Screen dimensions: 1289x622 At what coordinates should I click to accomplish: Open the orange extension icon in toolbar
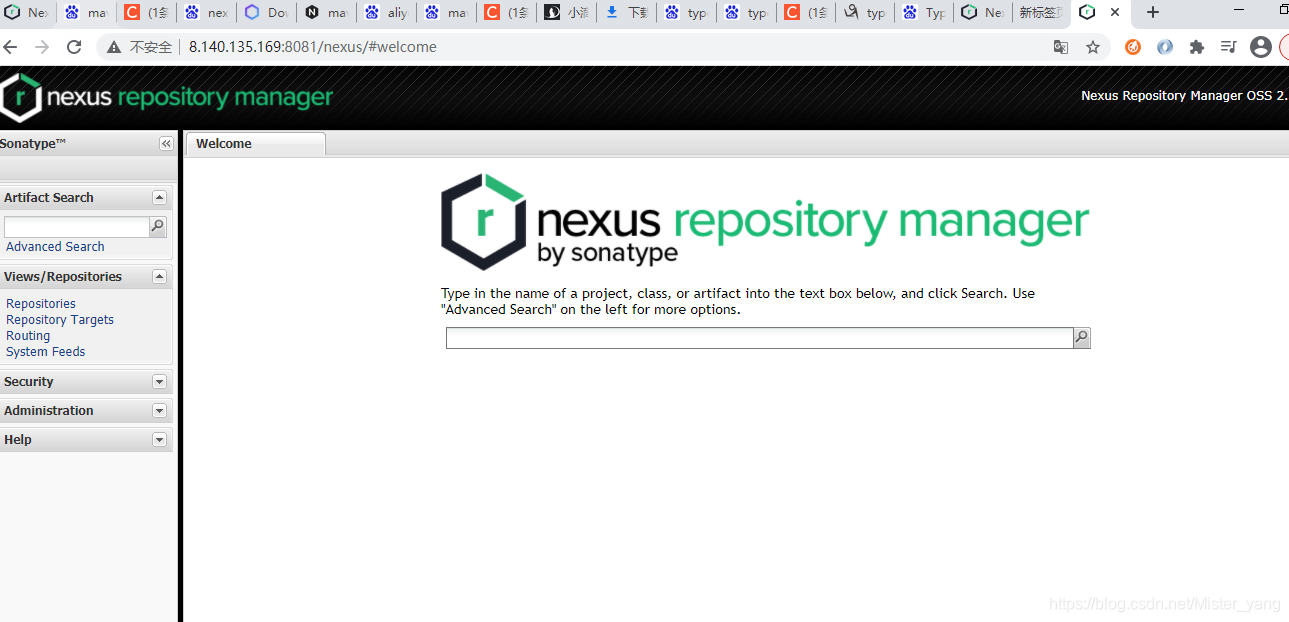(x=1133, y=47)
